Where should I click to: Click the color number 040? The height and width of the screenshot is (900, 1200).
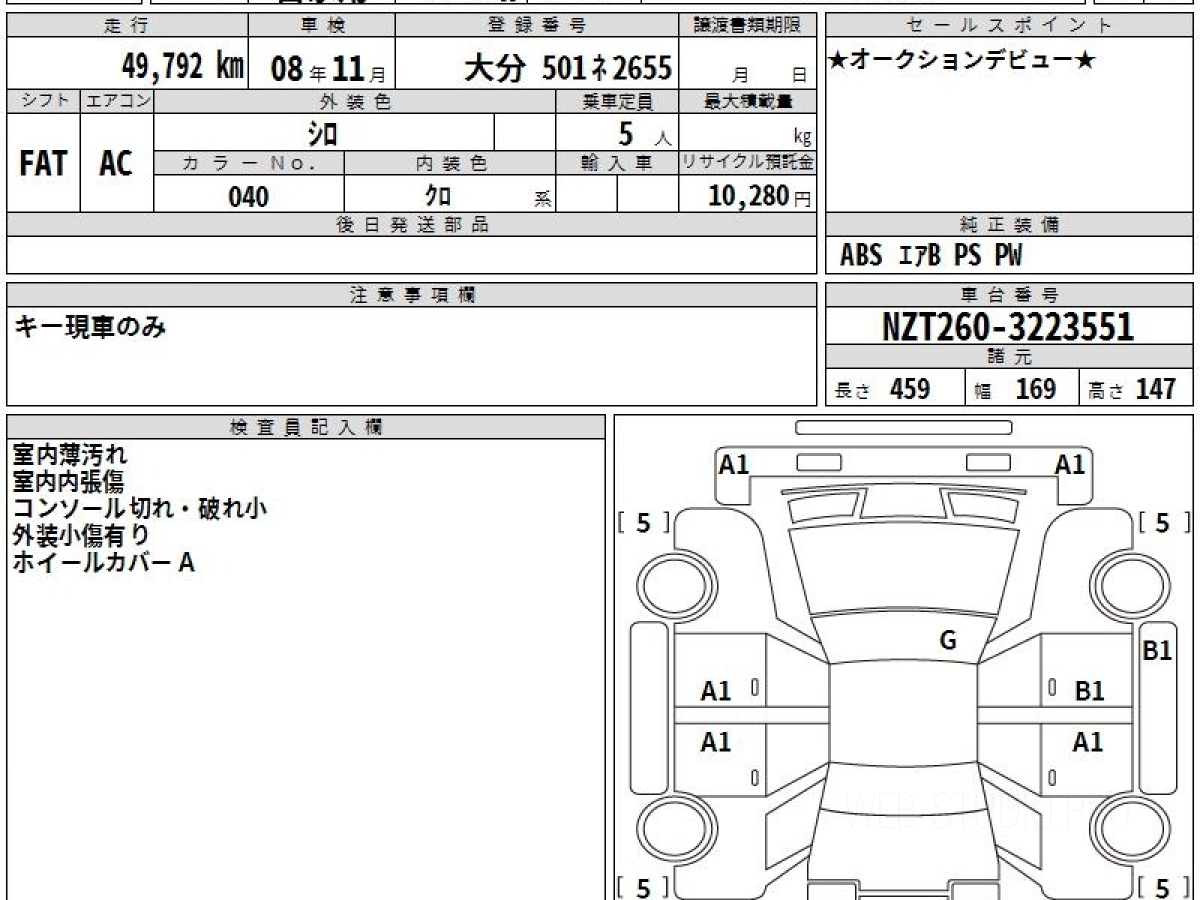tap(249, 197)
